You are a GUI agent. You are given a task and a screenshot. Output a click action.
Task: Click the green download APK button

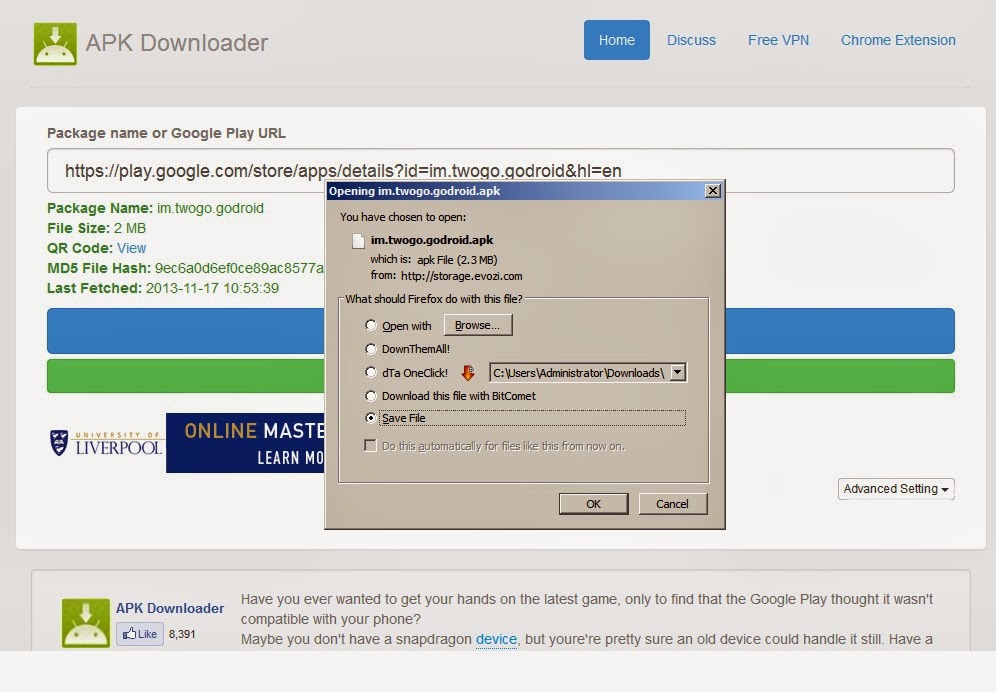click(185, 376)
